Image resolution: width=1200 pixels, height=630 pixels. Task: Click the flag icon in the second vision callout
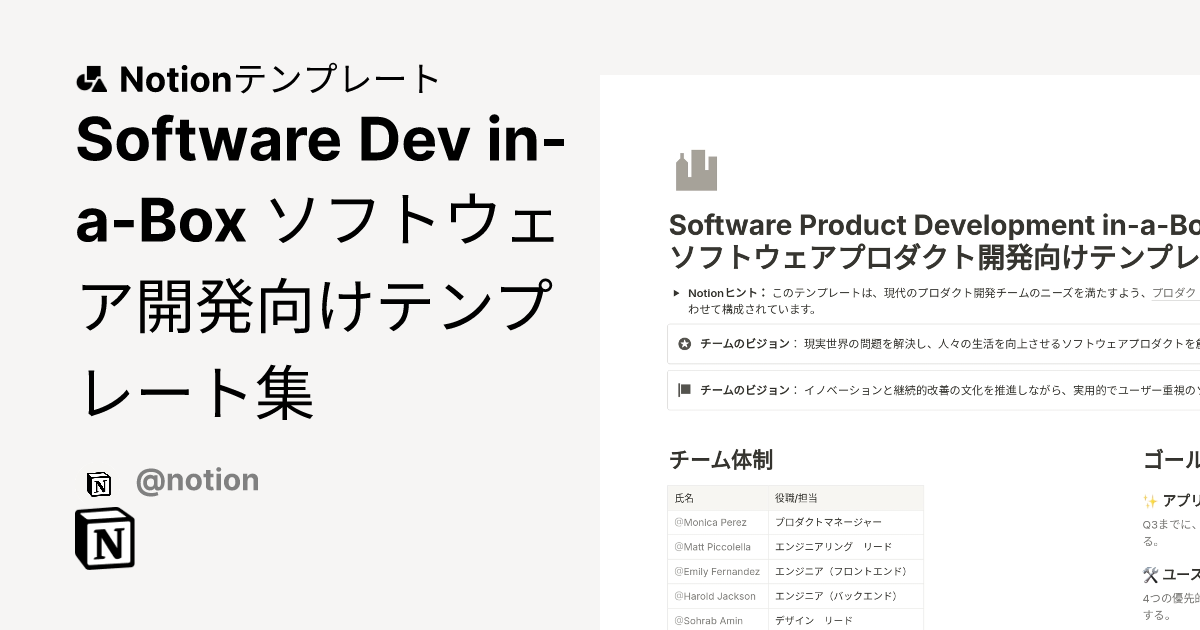[683, 391]
